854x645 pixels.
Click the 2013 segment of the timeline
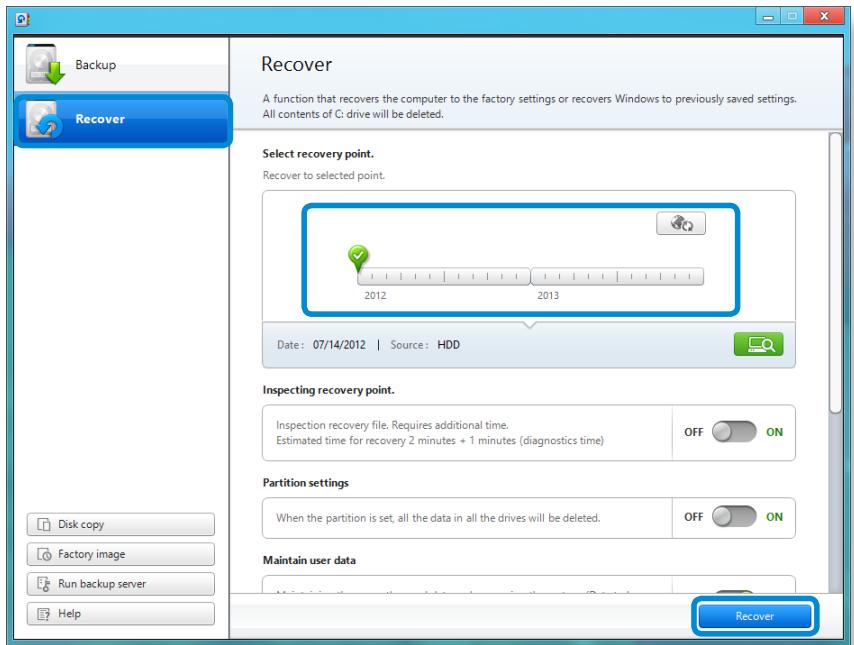coord(616,276)
